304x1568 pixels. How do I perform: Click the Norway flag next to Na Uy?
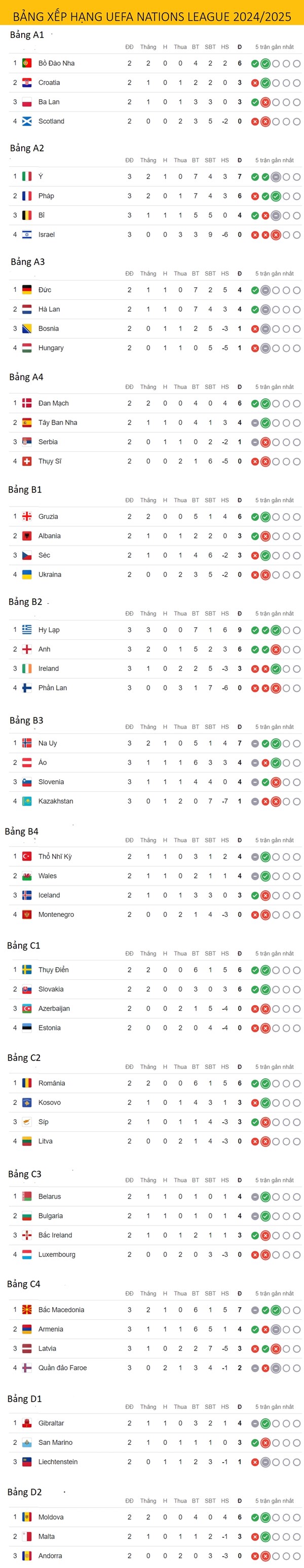click(x=27, y=743)
